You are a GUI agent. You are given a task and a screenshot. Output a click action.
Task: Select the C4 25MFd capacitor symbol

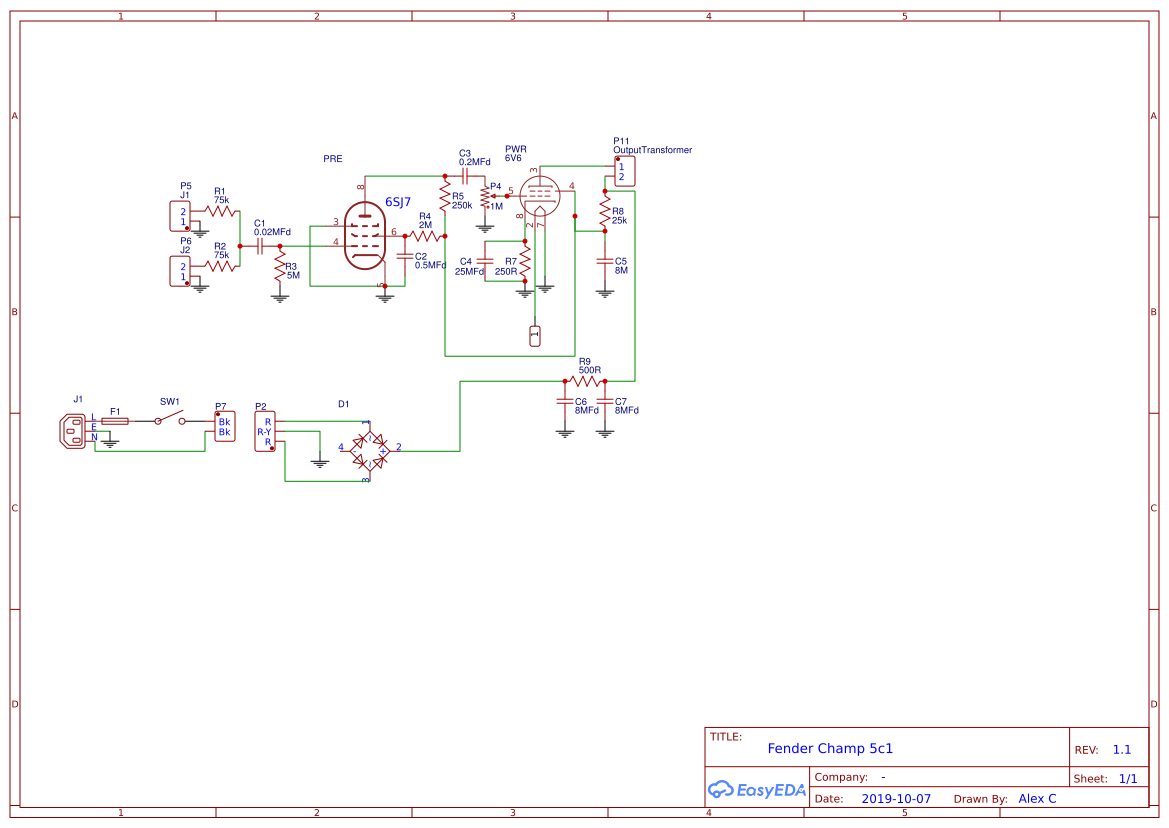point(485,261)
